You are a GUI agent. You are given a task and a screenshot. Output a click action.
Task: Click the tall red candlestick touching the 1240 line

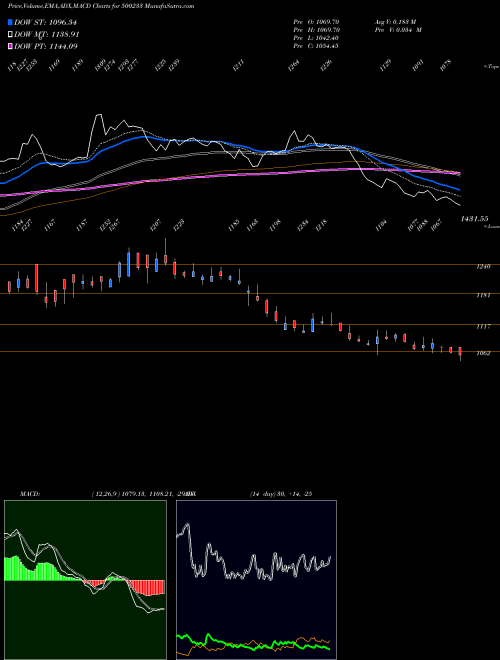point(37,278)
